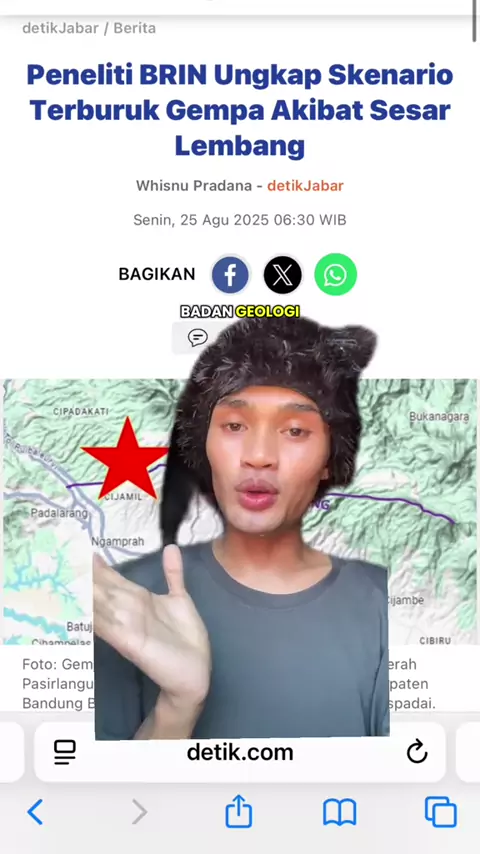The image size is (480, 854).
Task: Open the Berita breadcrumb section
Action: pos(135,28)
